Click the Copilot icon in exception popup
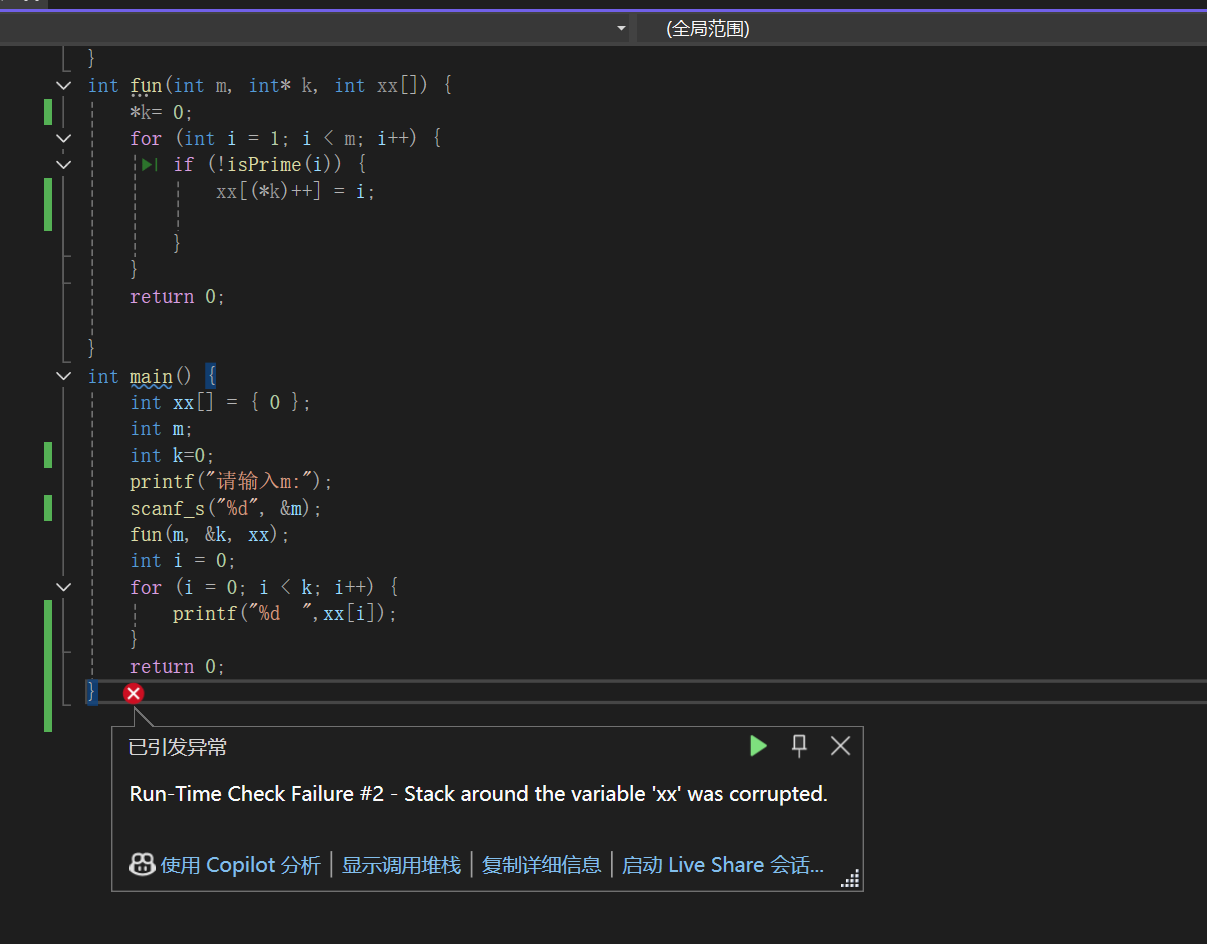The image size is (1207, 944). click(x=143, y=864)
